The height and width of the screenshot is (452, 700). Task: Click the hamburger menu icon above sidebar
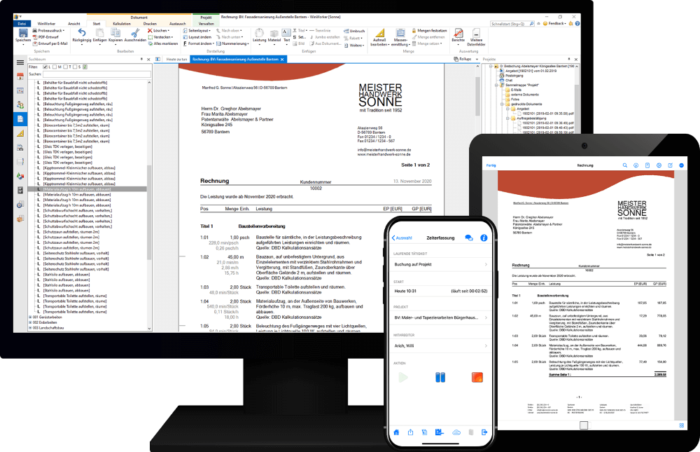(20, 63)
